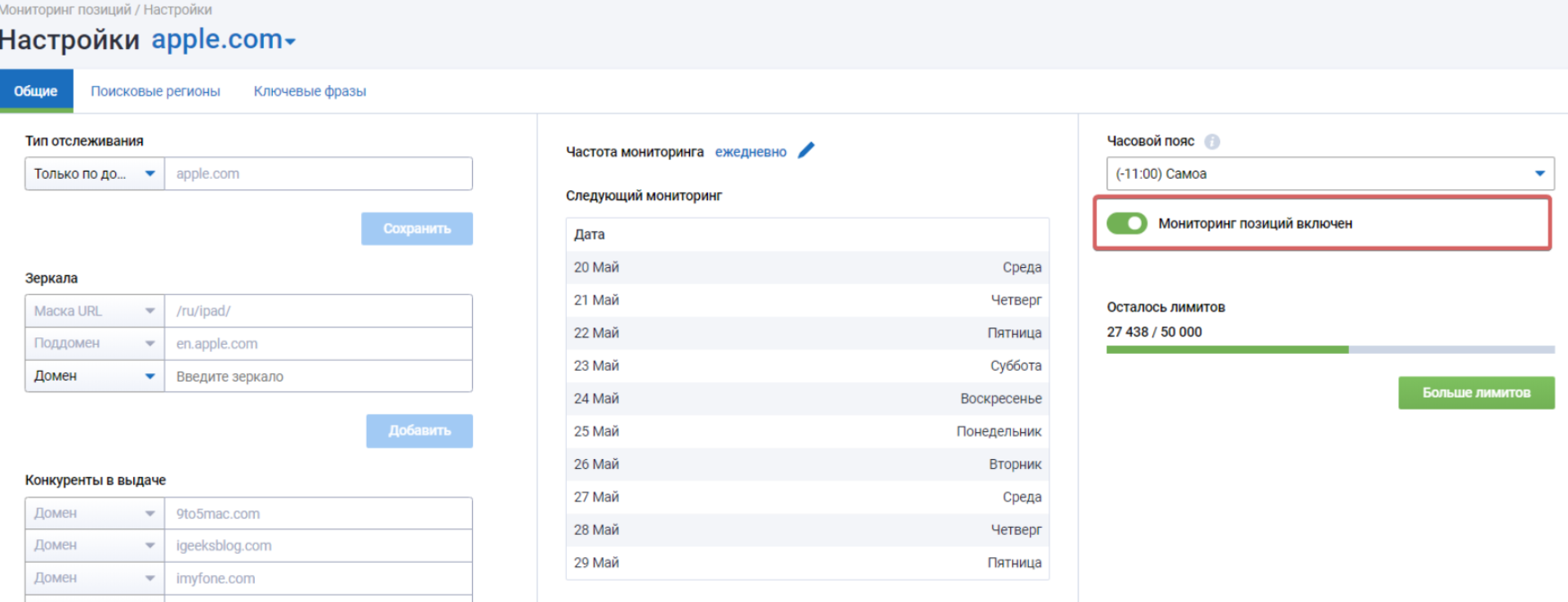Click the 'Мониторинг позиций' breadcrumb link
Viewport: 1568px width, 602px height.
click(65, 10)
